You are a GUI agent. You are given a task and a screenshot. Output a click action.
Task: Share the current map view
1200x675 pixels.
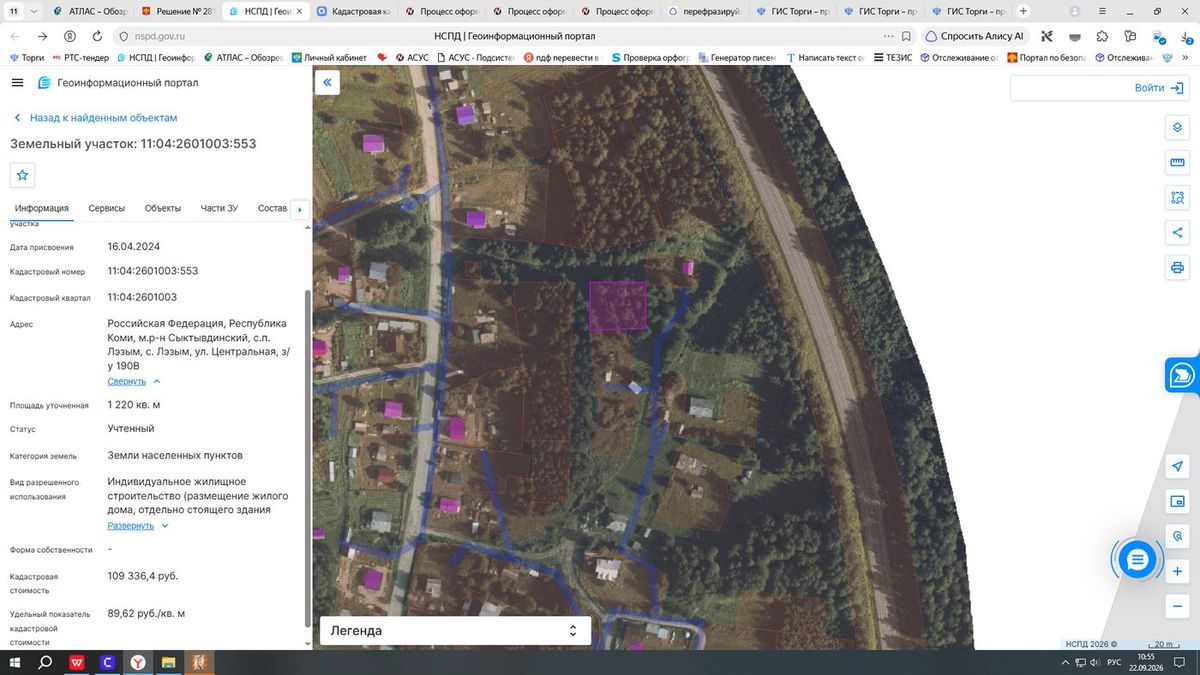tap(1177, 233)
